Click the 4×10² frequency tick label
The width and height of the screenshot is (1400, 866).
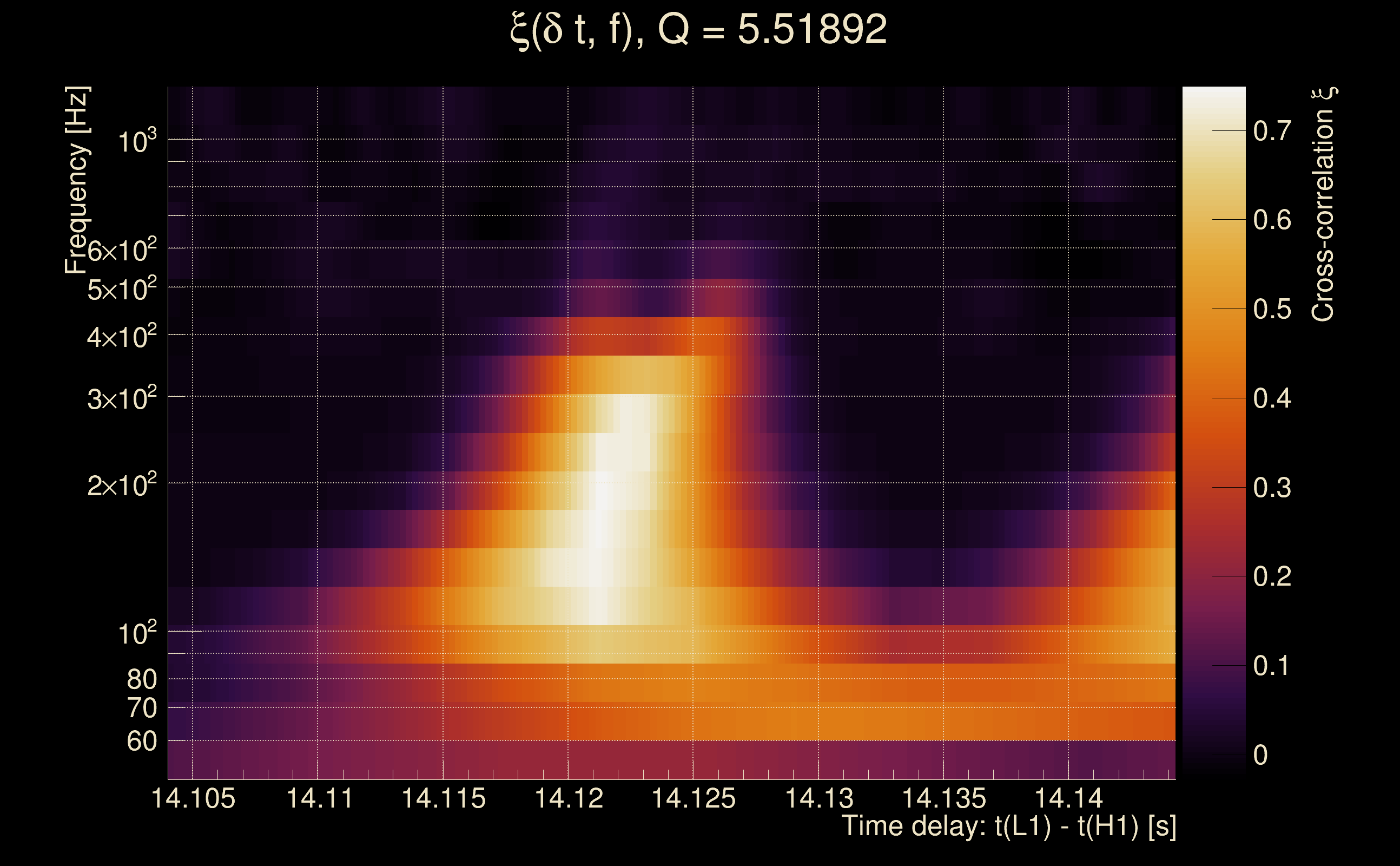121,337
